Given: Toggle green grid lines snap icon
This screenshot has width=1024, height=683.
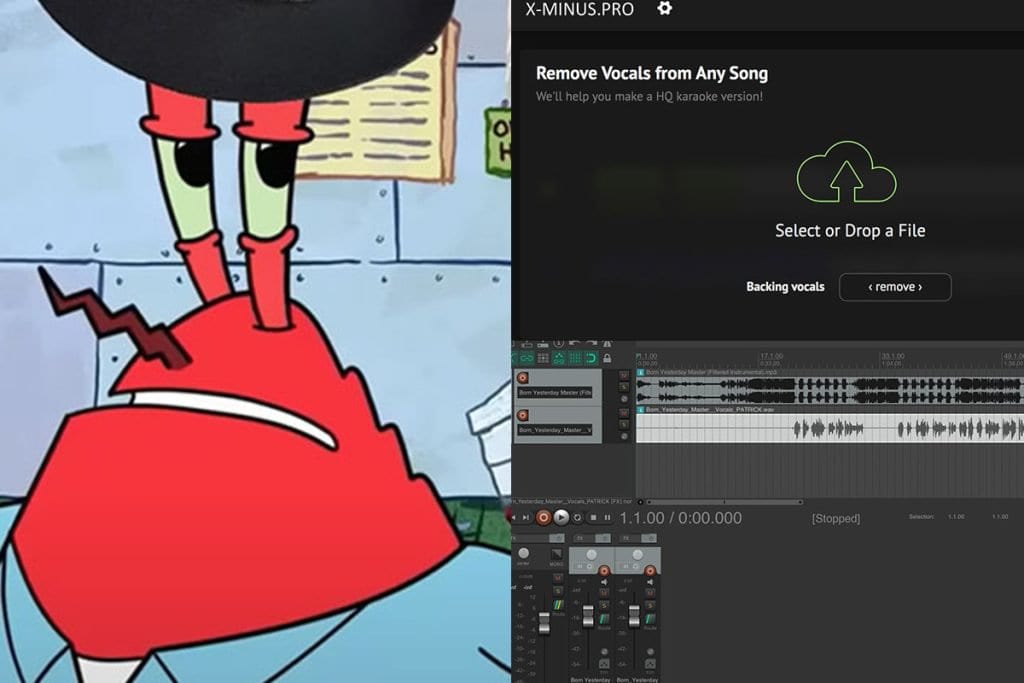Looking at the screenshot, I should pyautogui.click(x=575, y=358).
